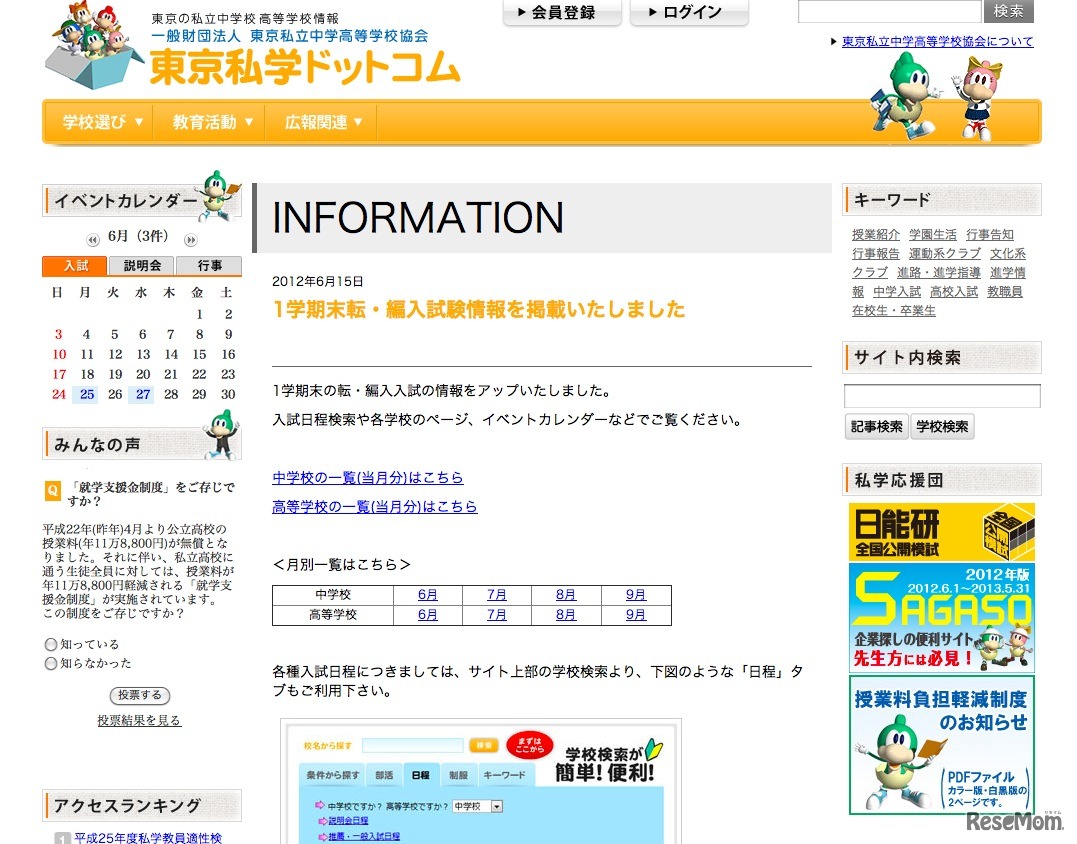The image size is (1077, 844).
Task: Click the 投票する vote button
Action: pos(139,696)
